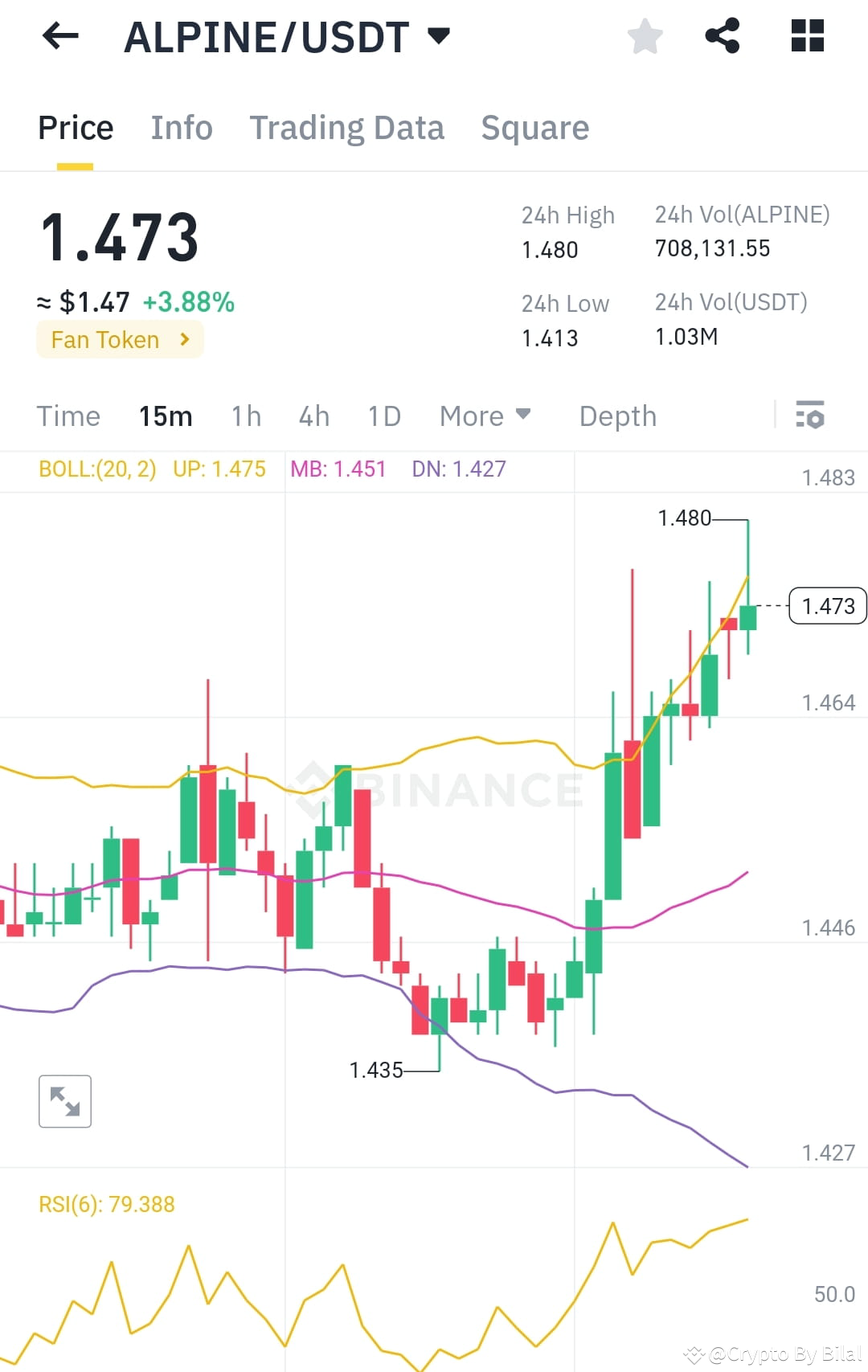Screen dimensions: 868x1372
Task: Switch to the 15m timeframe
Action: (x=165, y=416)
